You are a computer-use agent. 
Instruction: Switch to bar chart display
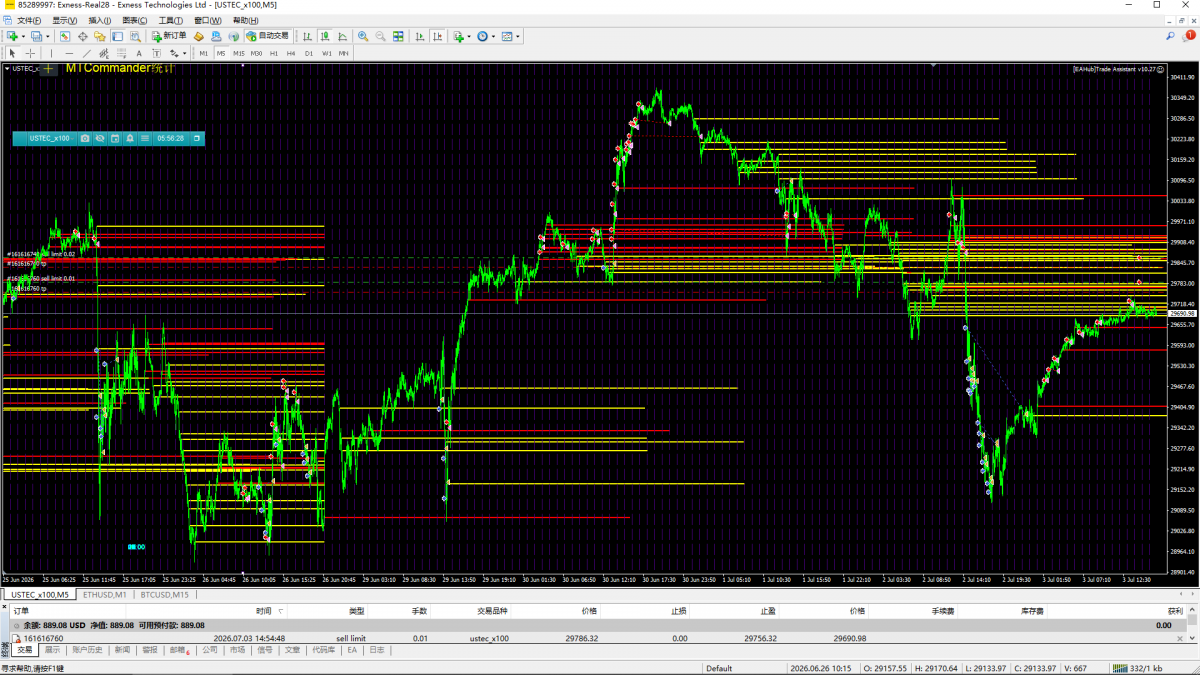click(x=308, y=36)
